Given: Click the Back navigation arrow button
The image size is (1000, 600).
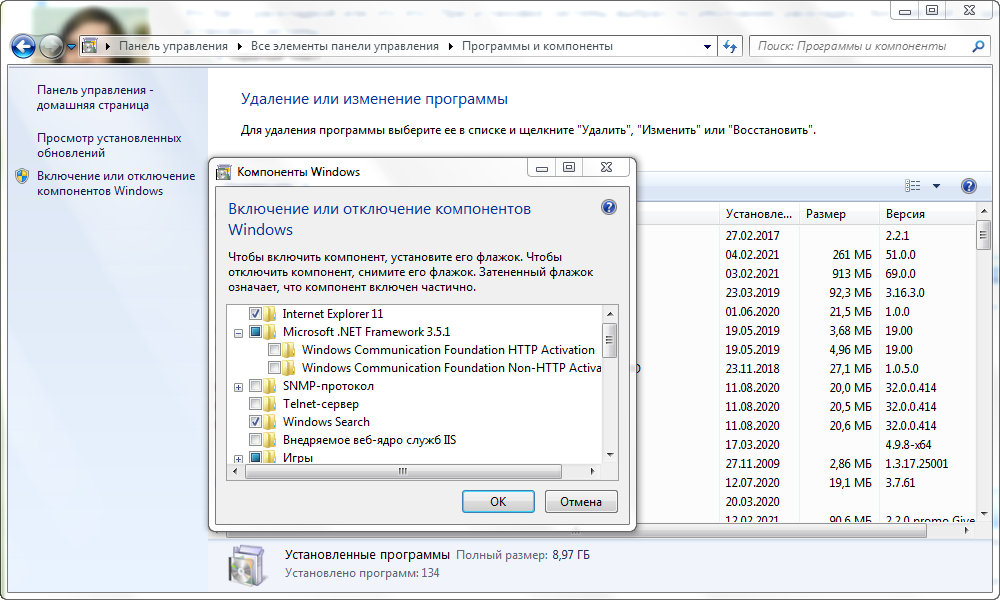Looking at the screenshot, I should click(x=23, y=46).
